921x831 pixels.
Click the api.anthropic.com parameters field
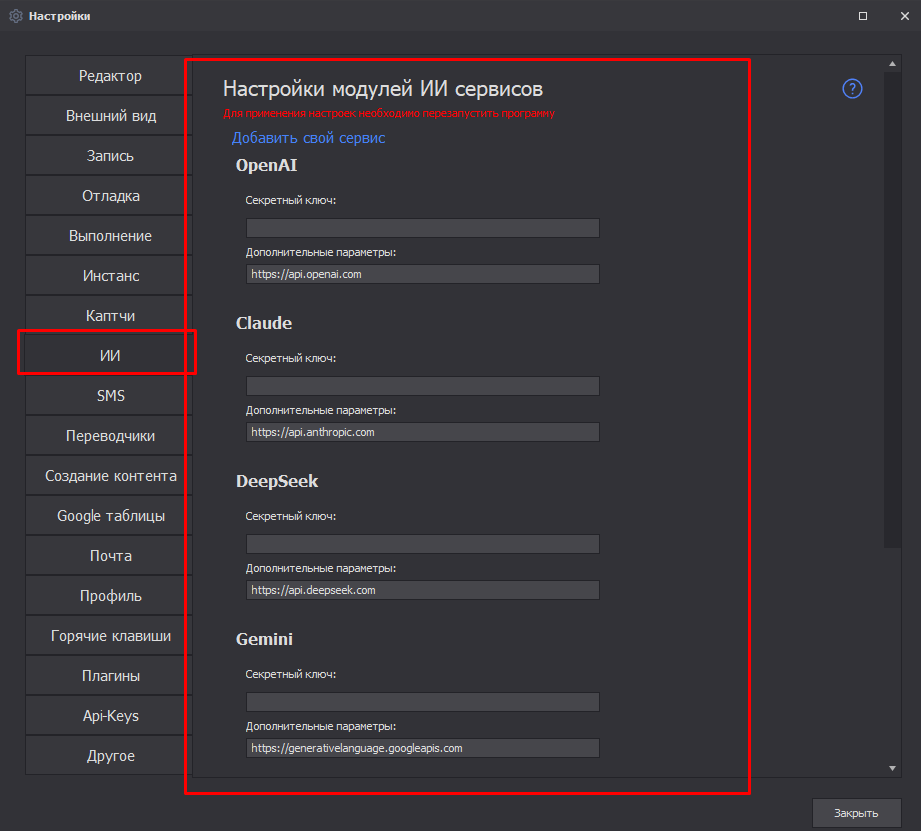[x=422, y=432]
